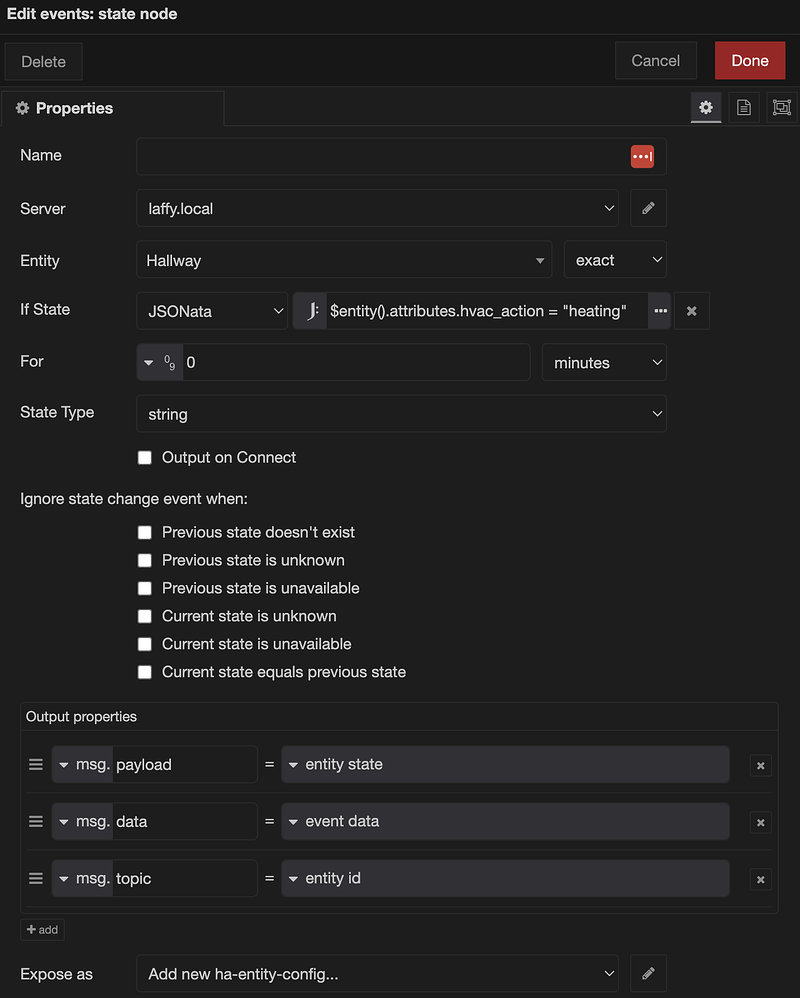
Task: Expand the JSONata expression editor ellipsis
Action: pyautogui.click(x=660, y=311)
